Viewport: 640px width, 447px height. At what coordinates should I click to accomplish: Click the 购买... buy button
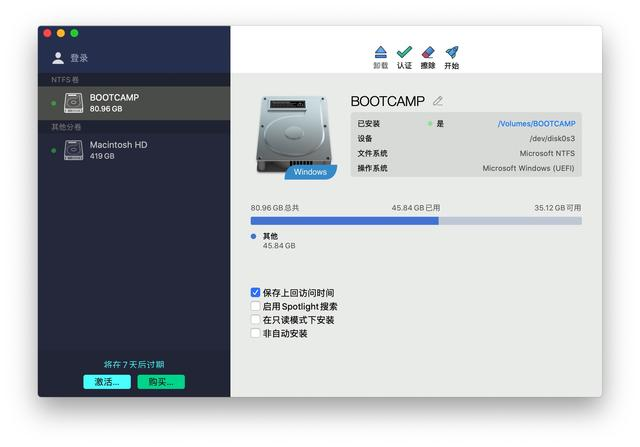(x=161, y=382)
